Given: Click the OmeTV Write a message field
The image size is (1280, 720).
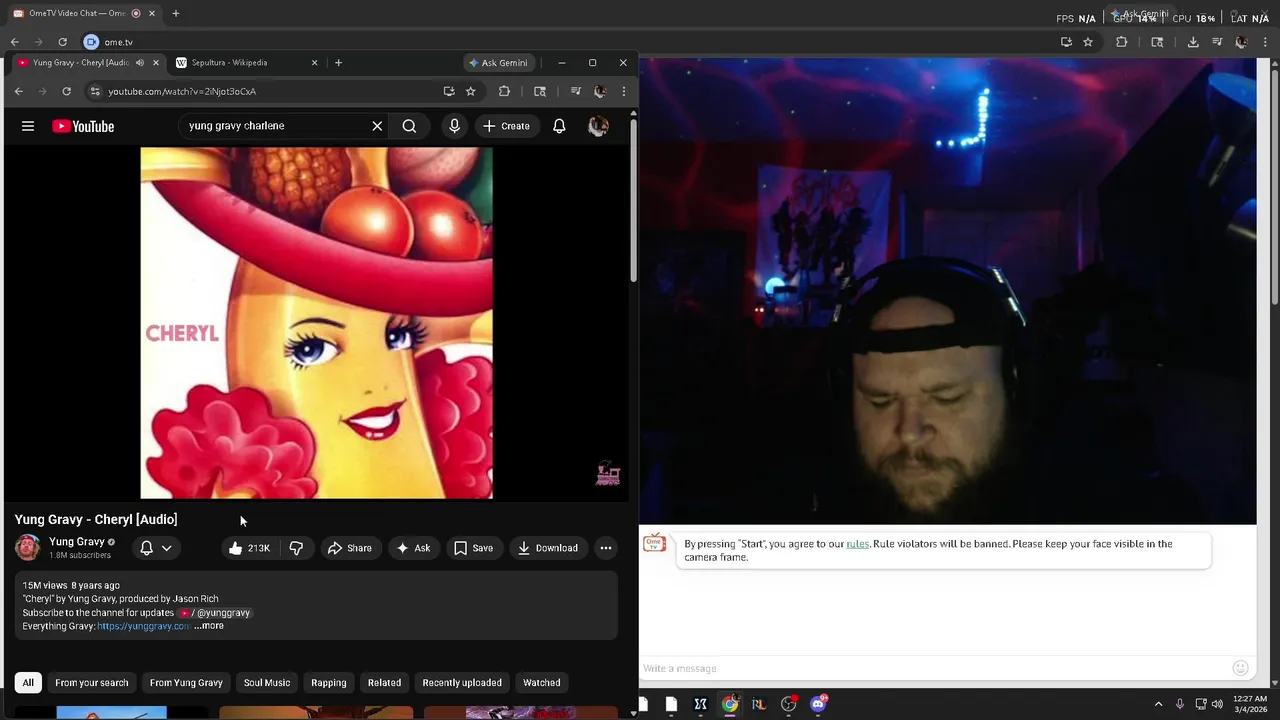Looking at the screenshot, I should (x=935, y=668).
